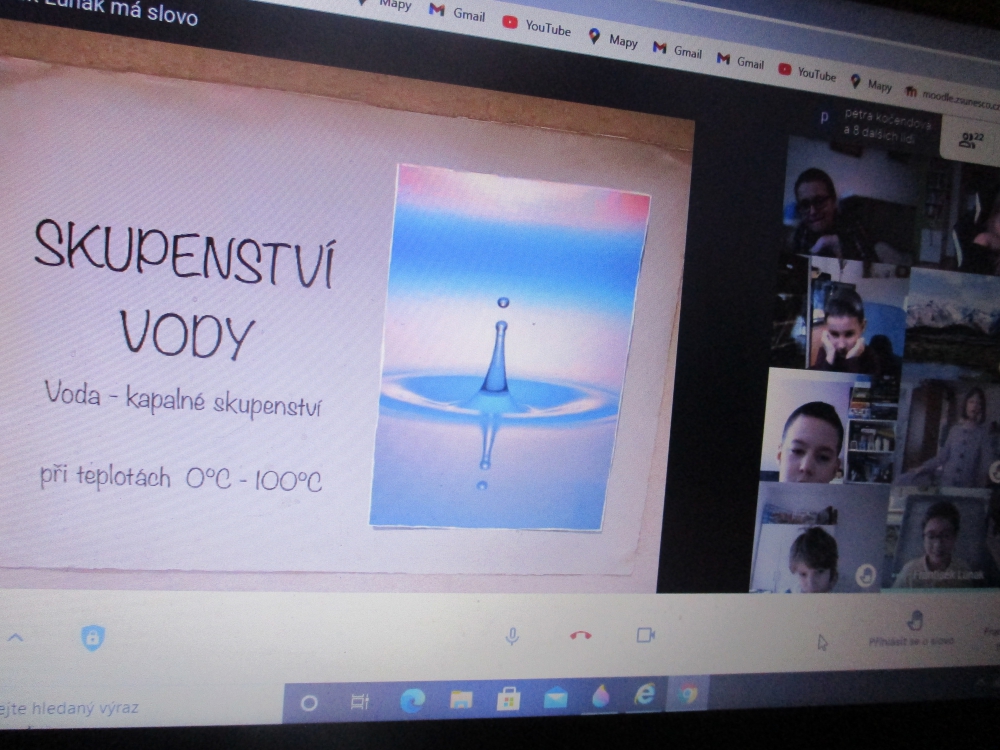Switch to Google Chrome on the taskbar
1000x750 pixels.
click(x=688, y=693)
